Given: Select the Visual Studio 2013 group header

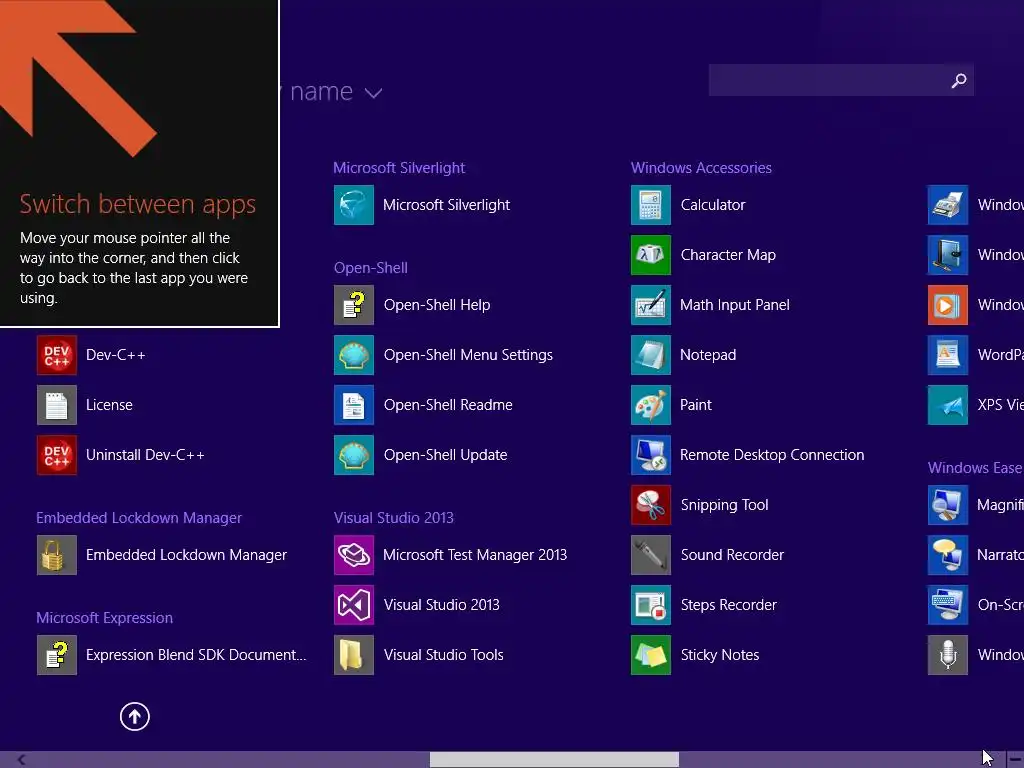Looking at the screenshot, I should point(394,518).
